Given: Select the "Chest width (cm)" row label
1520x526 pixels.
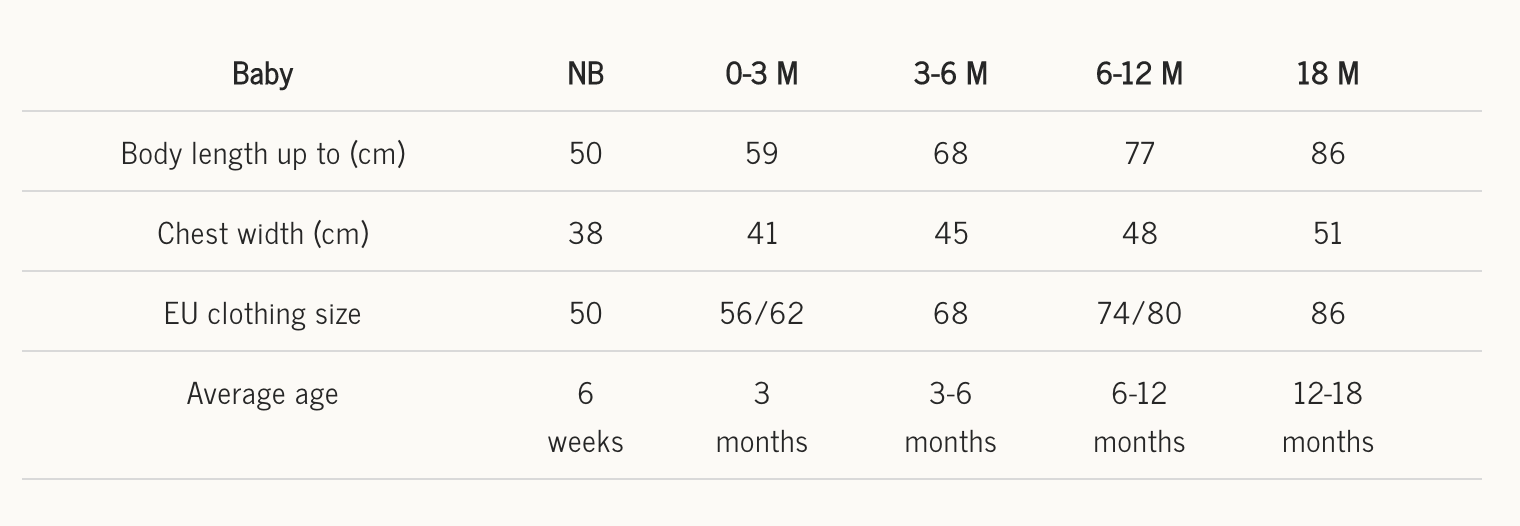Looking at the screenshot, I should click(x=263, y=233).
